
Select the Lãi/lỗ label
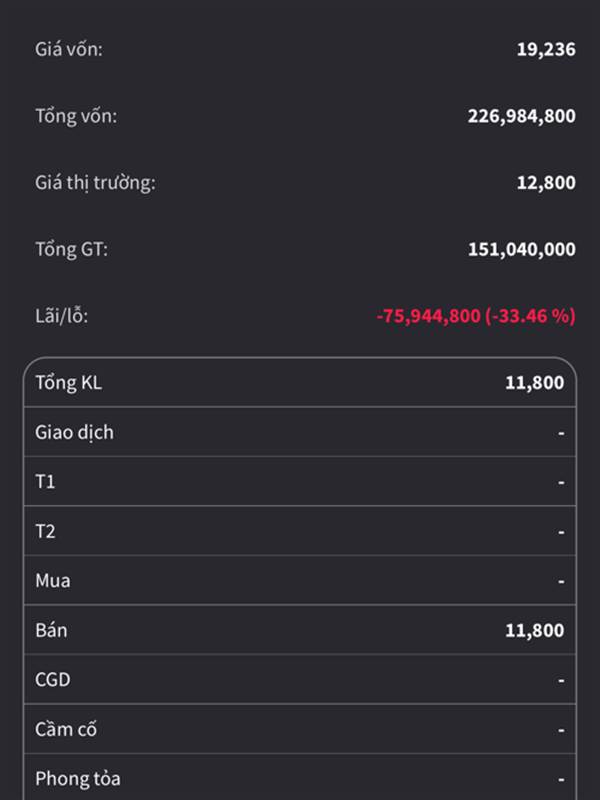pyautogui.click(x=62, y=316)
